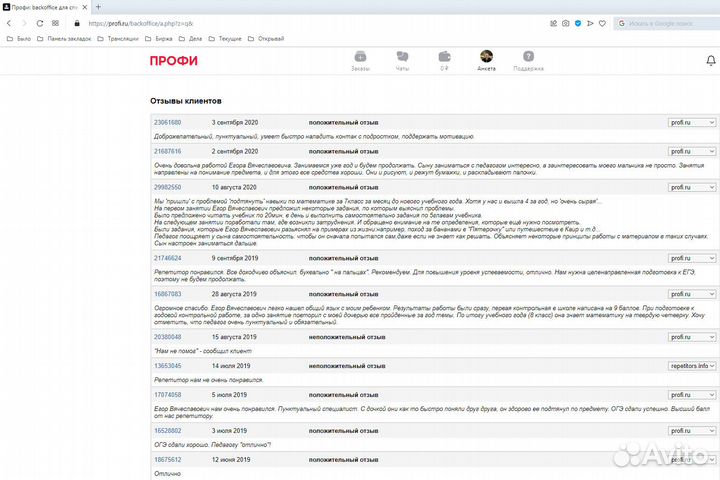Expand profi.ru dropdown for 3 сентября 2020 review
Image resolution: width=720 pixels, height=480 pixels.
pos(692,123)
